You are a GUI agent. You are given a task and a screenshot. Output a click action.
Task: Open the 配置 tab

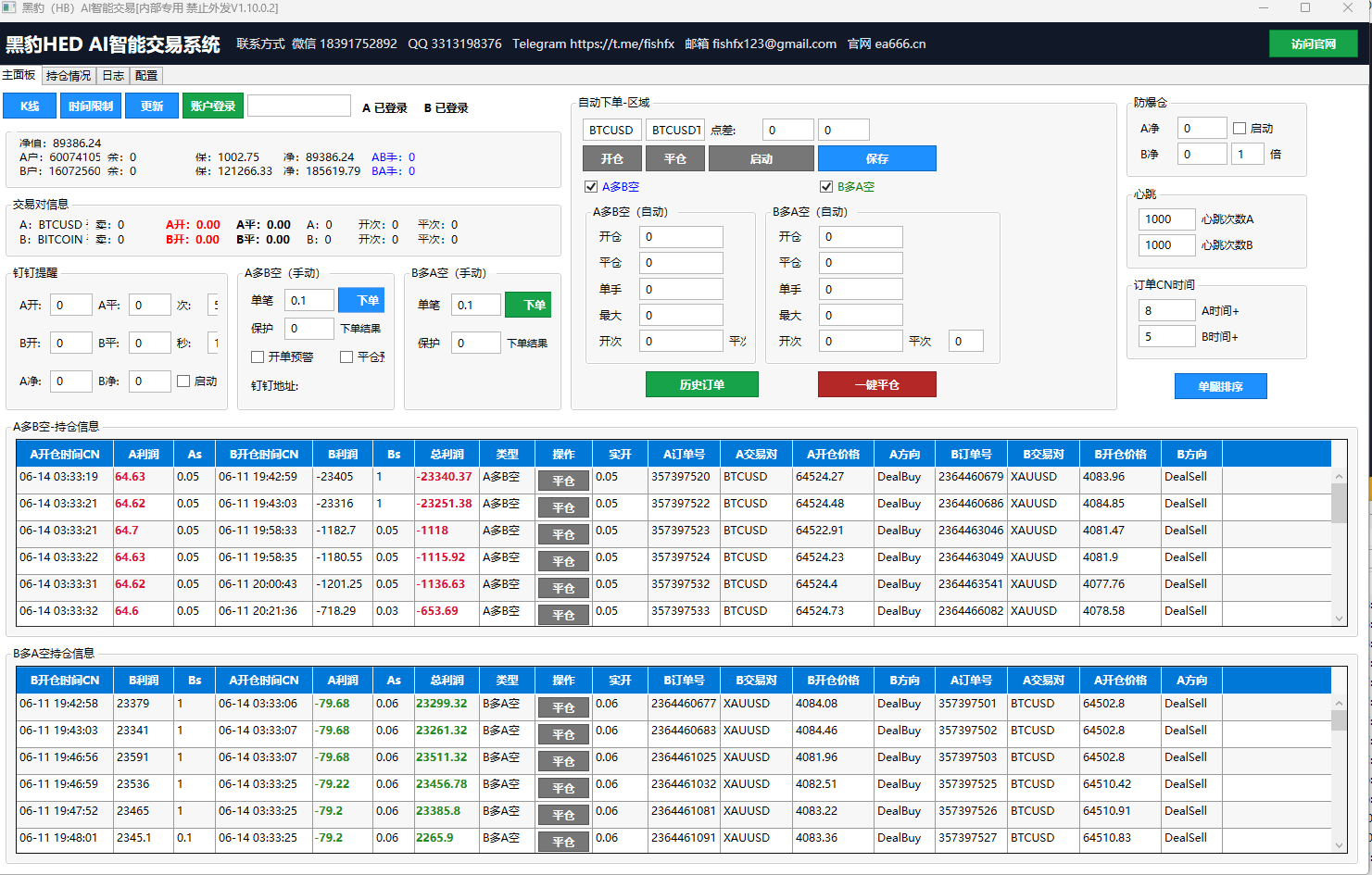click(146, 76)
